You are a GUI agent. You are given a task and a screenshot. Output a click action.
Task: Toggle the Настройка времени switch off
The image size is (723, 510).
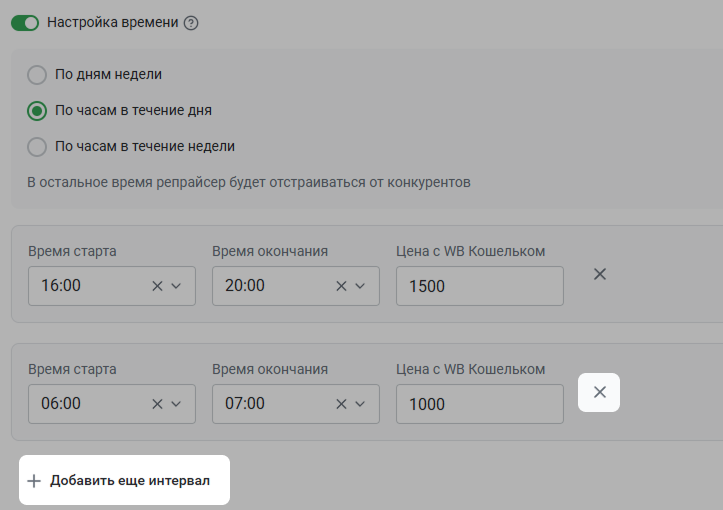click(25, 23)
